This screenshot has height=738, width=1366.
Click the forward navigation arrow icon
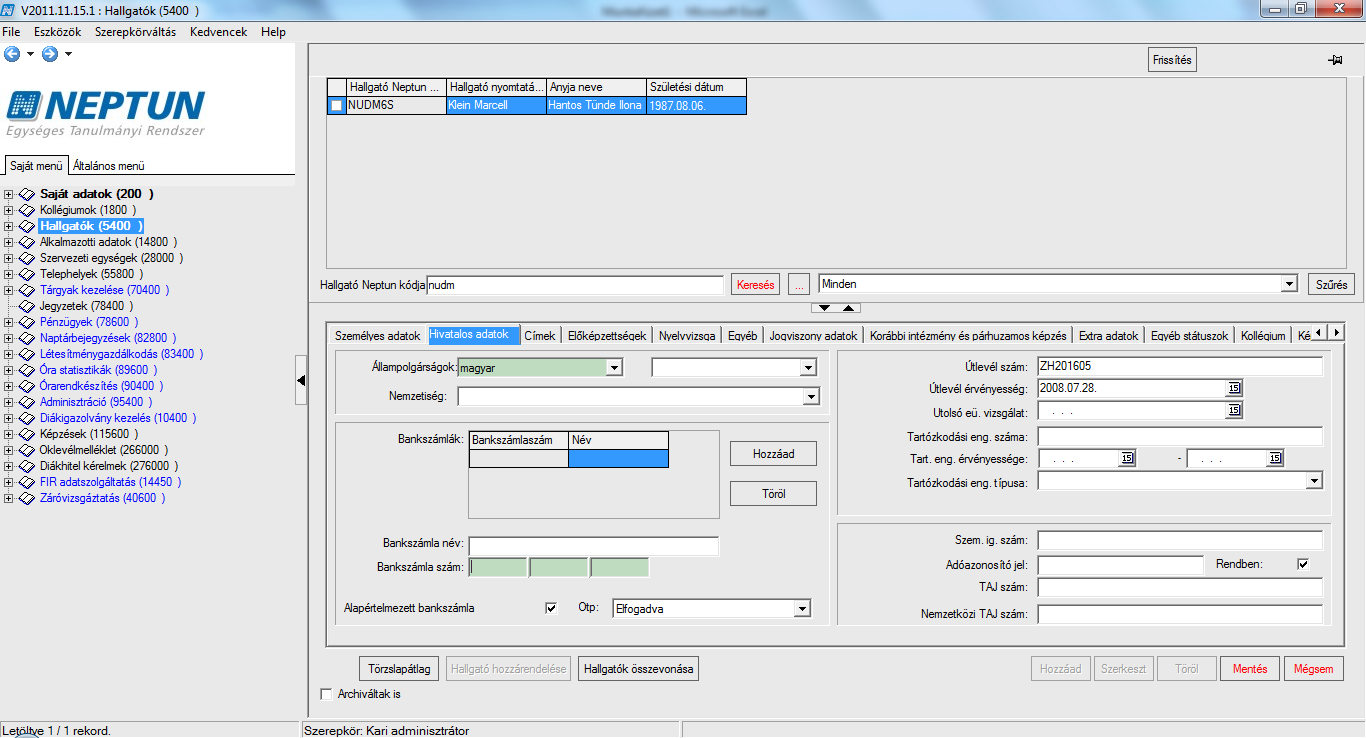(x=49, y=54)
